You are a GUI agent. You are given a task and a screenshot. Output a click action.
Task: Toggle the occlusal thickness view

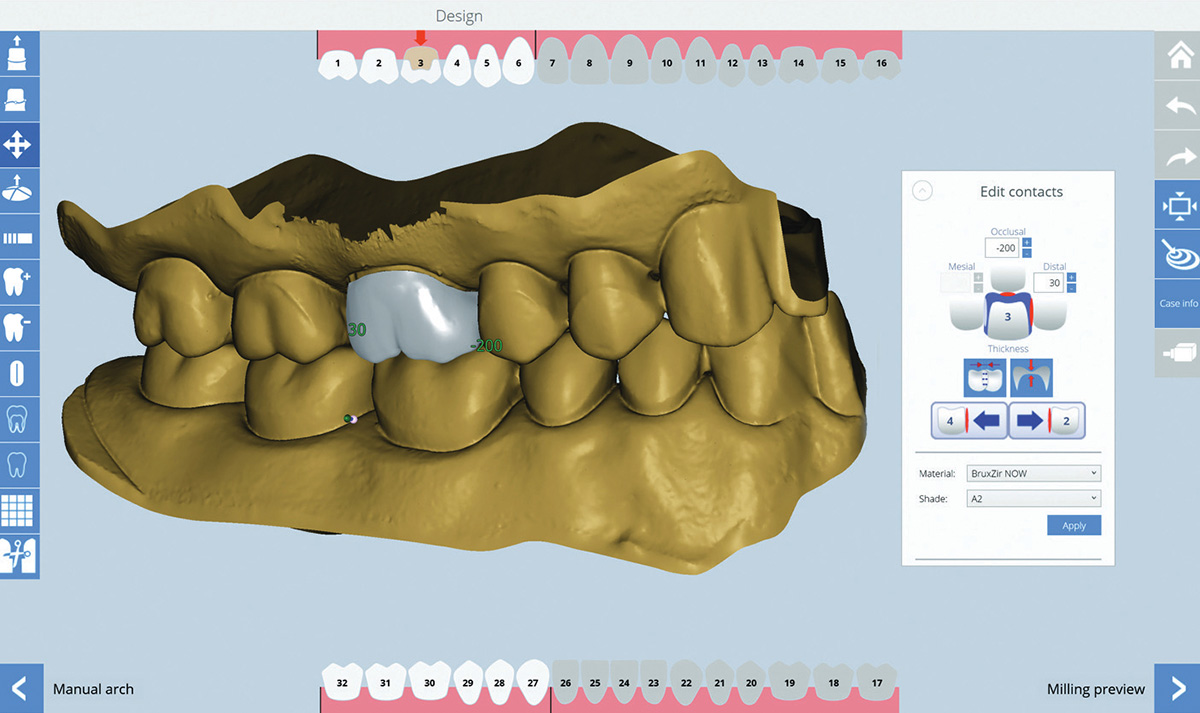(1030, 377)
